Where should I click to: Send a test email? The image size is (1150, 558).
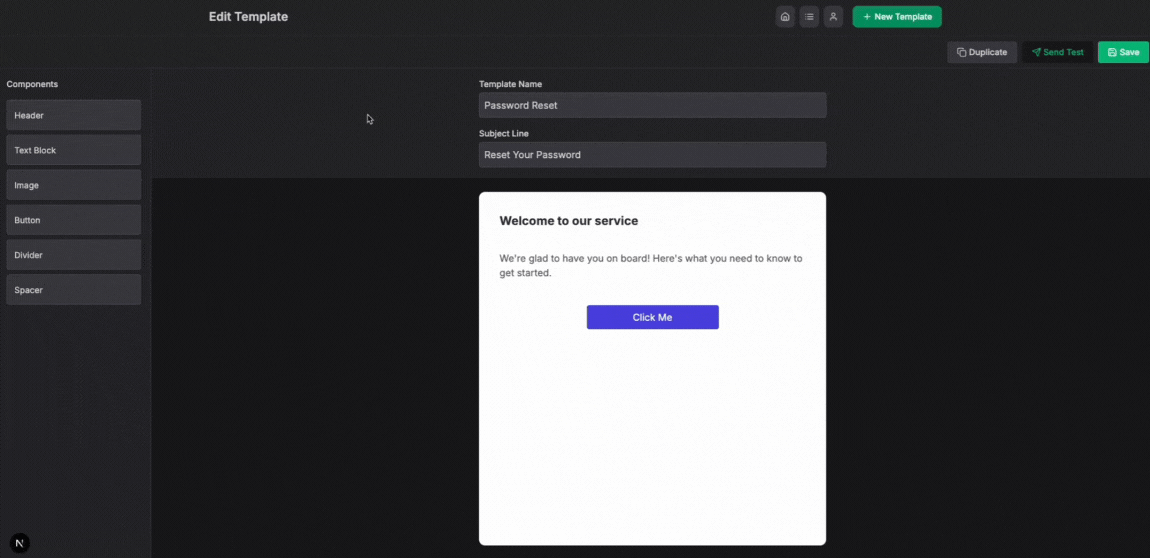[1058, 52]
